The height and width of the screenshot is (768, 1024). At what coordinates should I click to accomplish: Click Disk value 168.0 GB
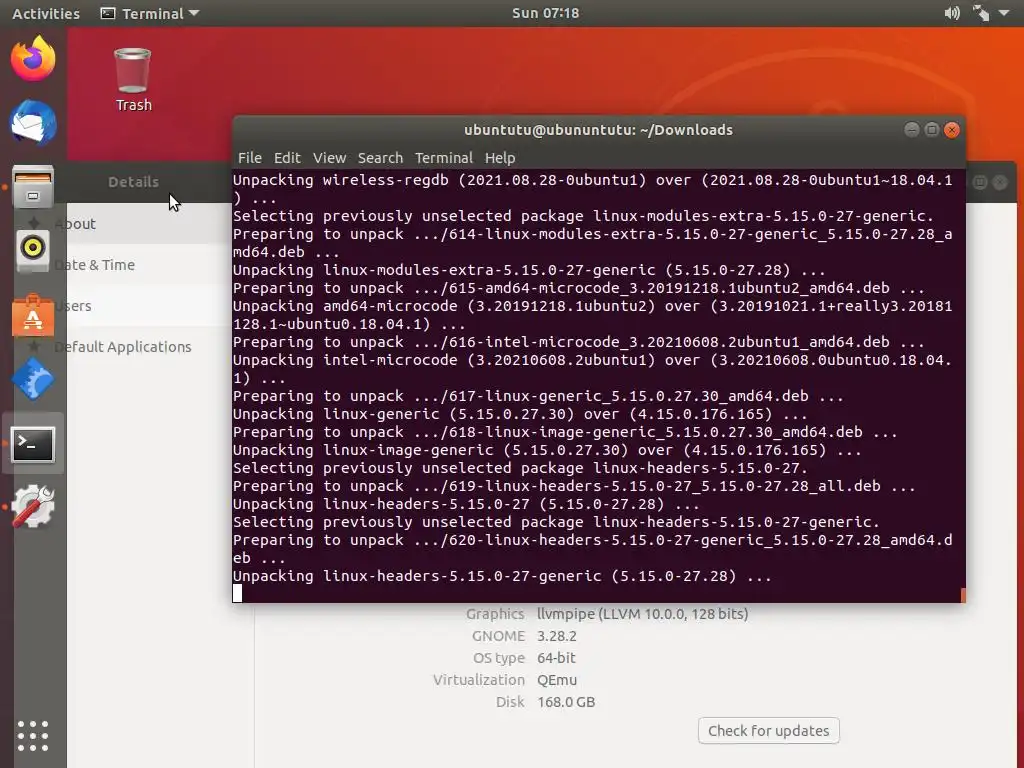coord(566,702)
